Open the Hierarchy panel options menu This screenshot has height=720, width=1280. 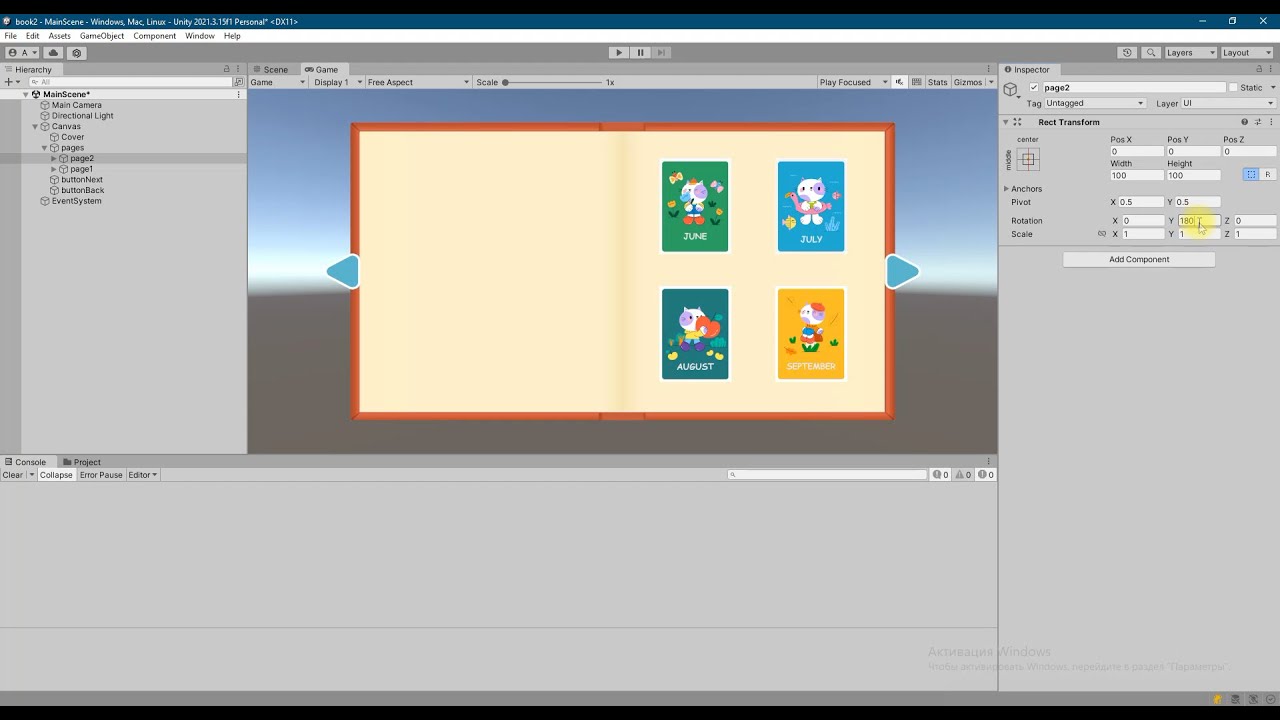pos(239,69)
